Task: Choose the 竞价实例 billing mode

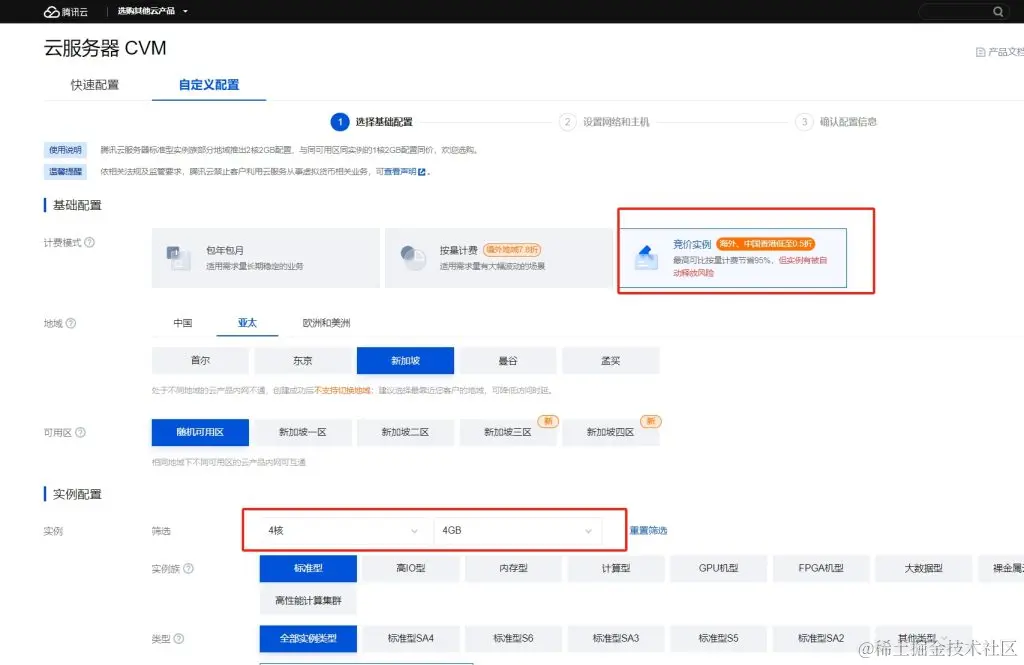Action: pos(733,258)
